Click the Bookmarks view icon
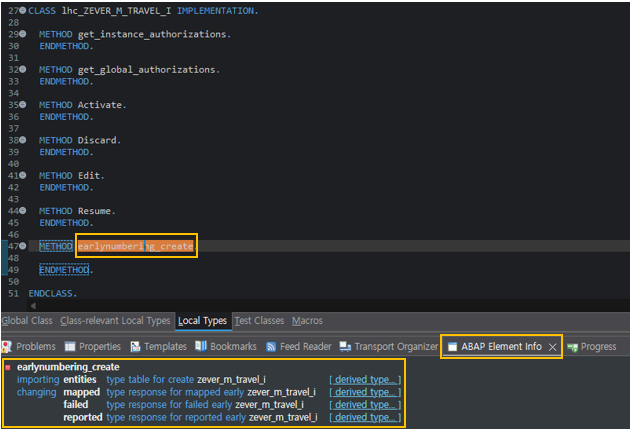 [200, 346]
